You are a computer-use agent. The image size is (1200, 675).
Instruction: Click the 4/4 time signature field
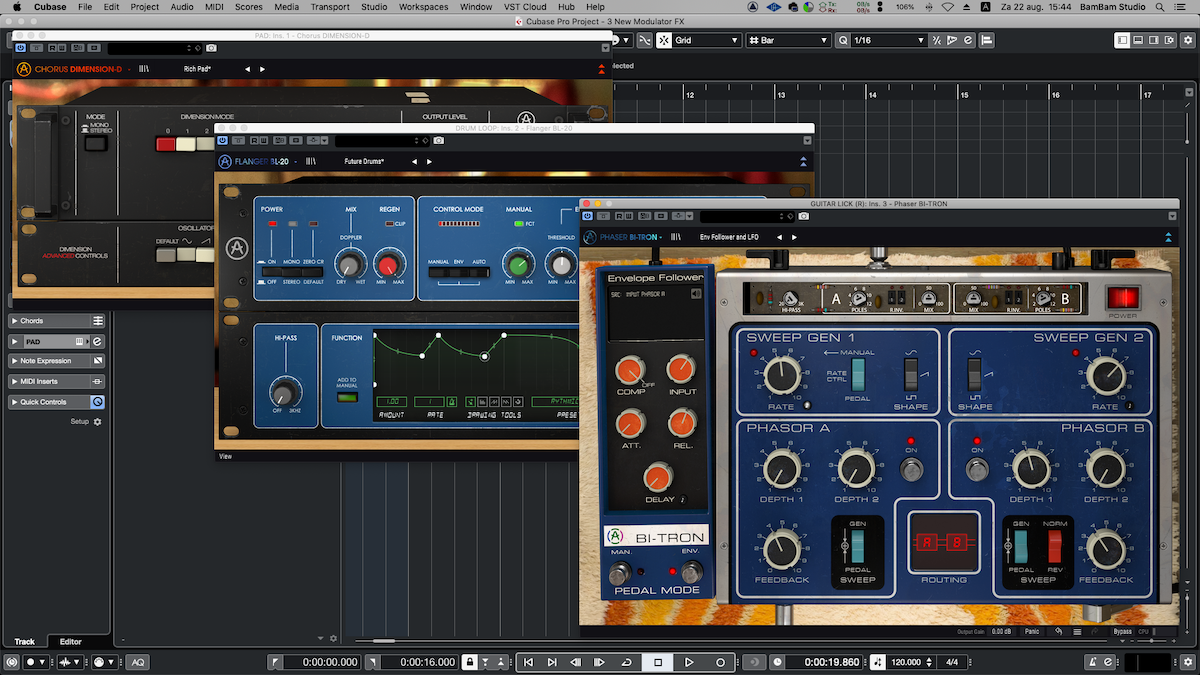[x=952, y=662]
